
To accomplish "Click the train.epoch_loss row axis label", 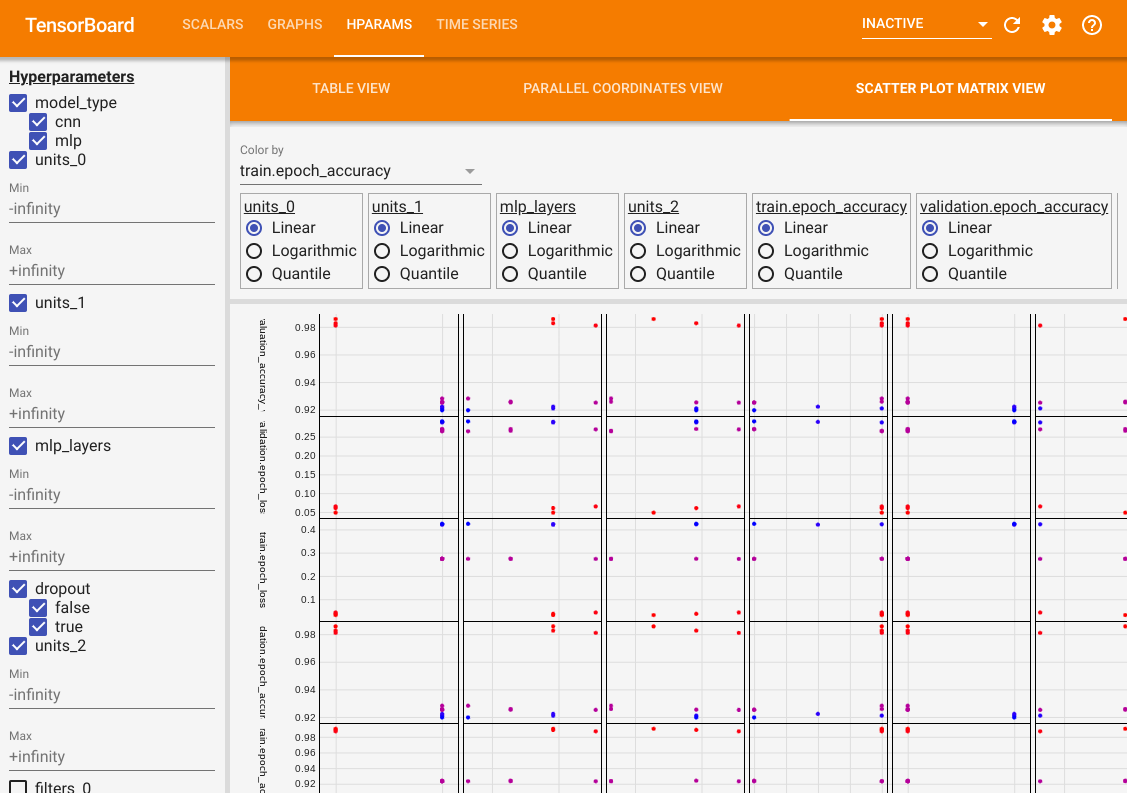I will click(x=263, y=569).
